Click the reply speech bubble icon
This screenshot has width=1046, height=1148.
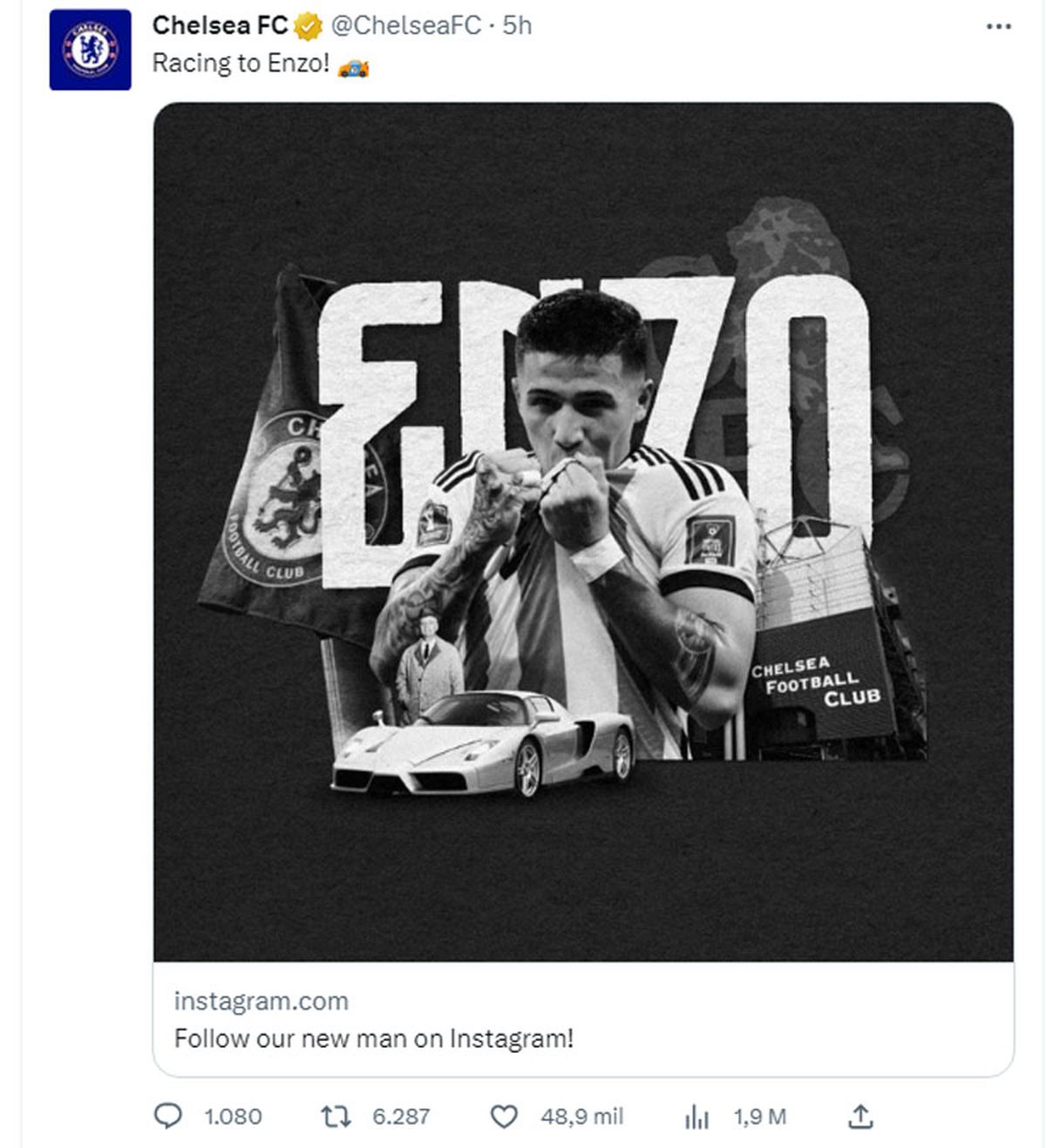167,1116
